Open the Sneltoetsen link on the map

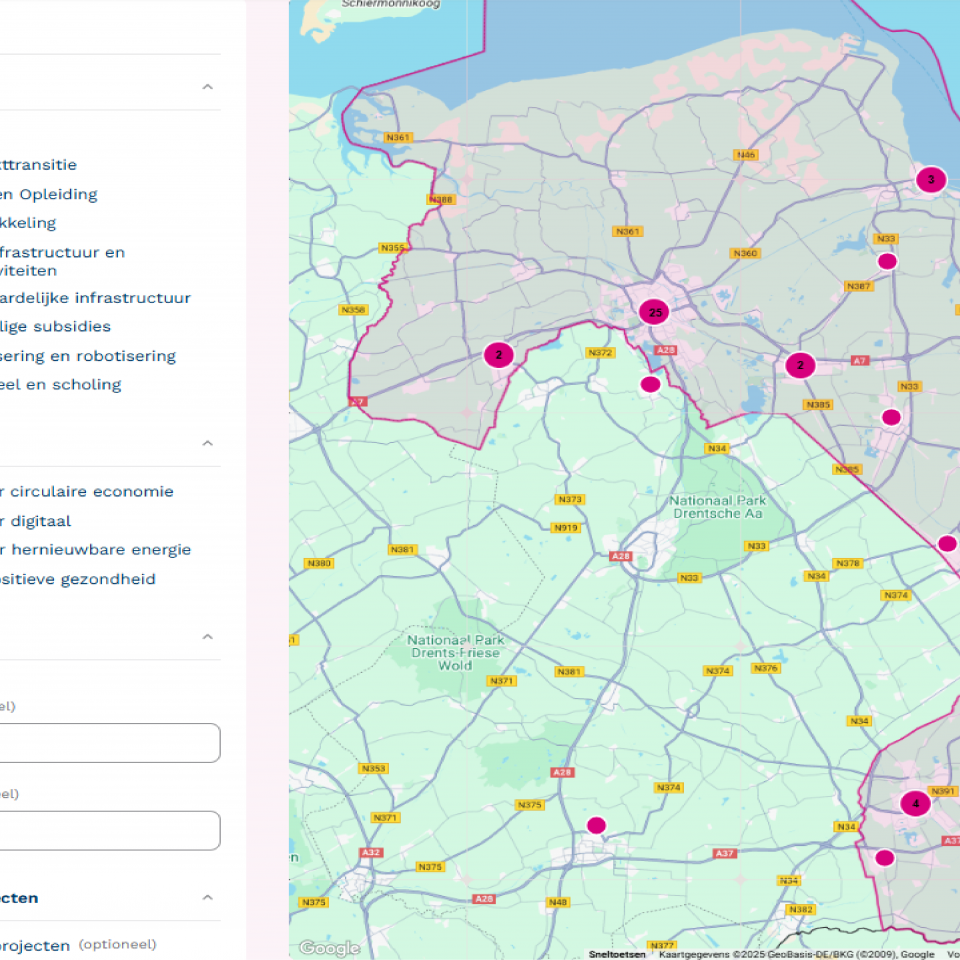click(x=617, y=954)
